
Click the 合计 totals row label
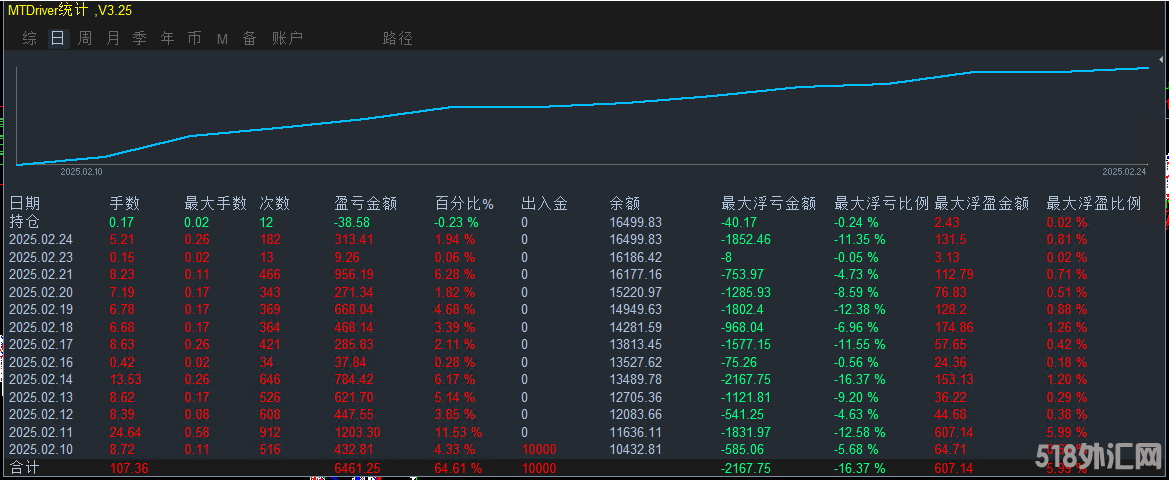[x=24, y=468]
